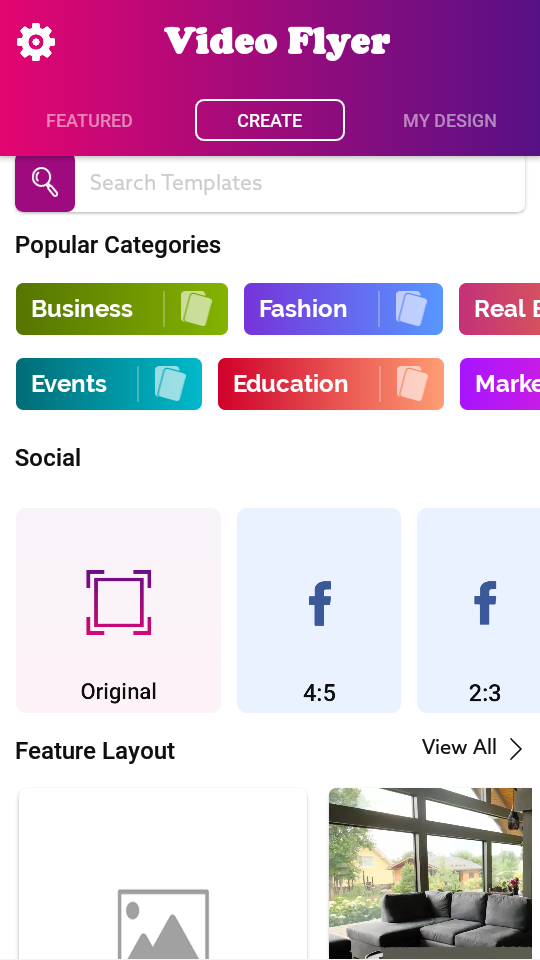The height and width of the screenshot is (960, 540).
Task: Open the Business category
Action: click(122, 309)
